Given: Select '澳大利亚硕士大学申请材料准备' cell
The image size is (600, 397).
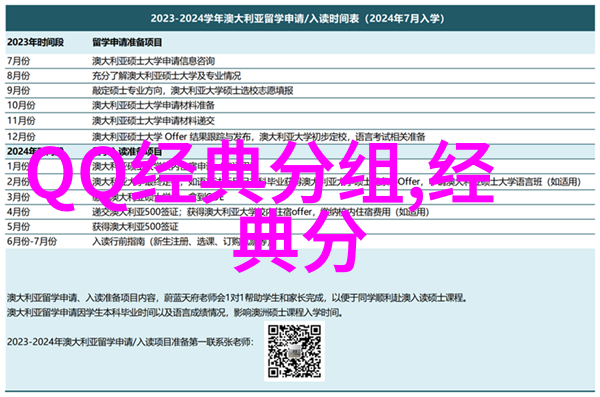Looking at the screenshot, I should [x=153, y=105].
